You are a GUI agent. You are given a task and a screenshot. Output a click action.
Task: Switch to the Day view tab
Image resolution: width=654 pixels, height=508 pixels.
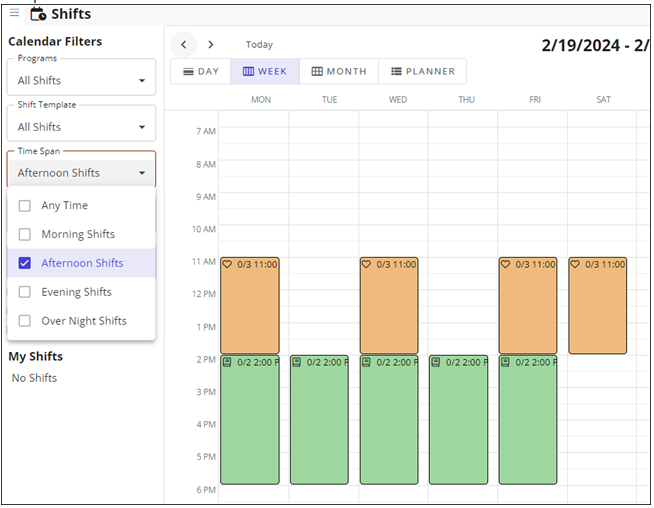point(200,72)
